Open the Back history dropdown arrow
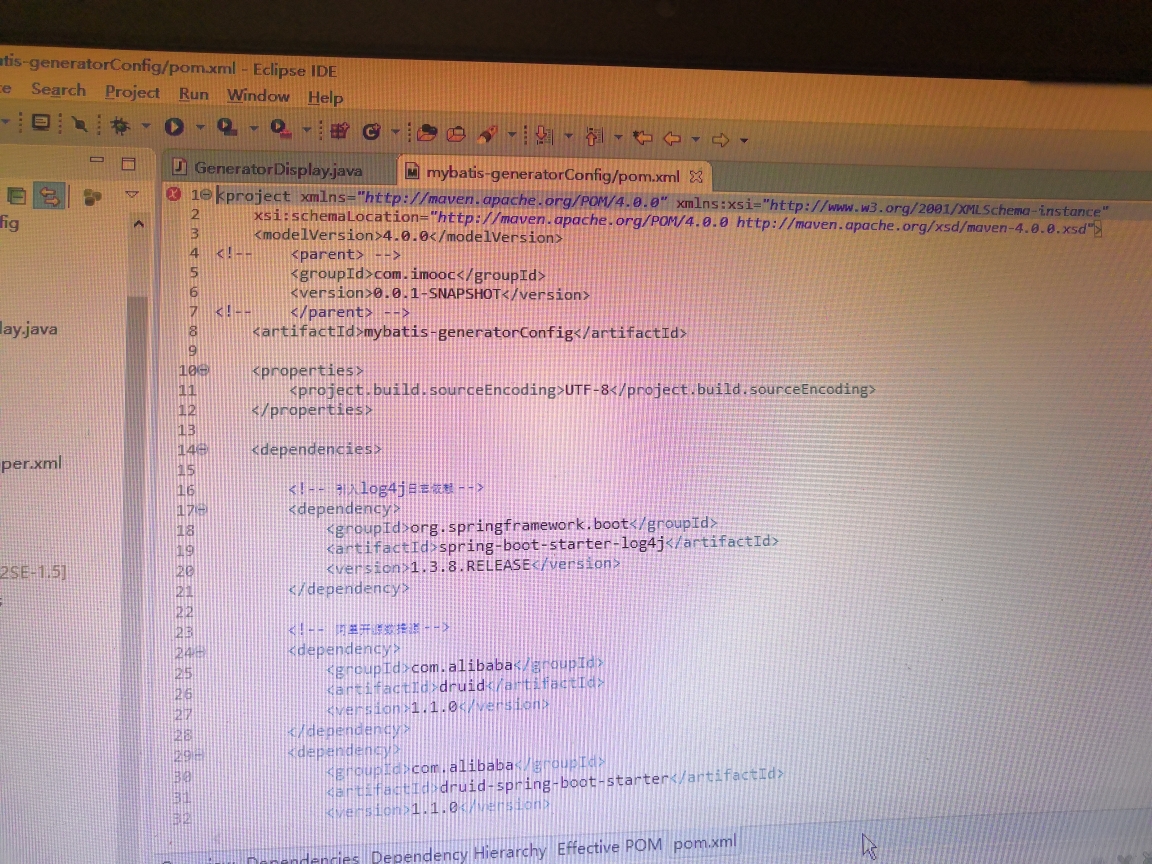 [x=695, y=139]
